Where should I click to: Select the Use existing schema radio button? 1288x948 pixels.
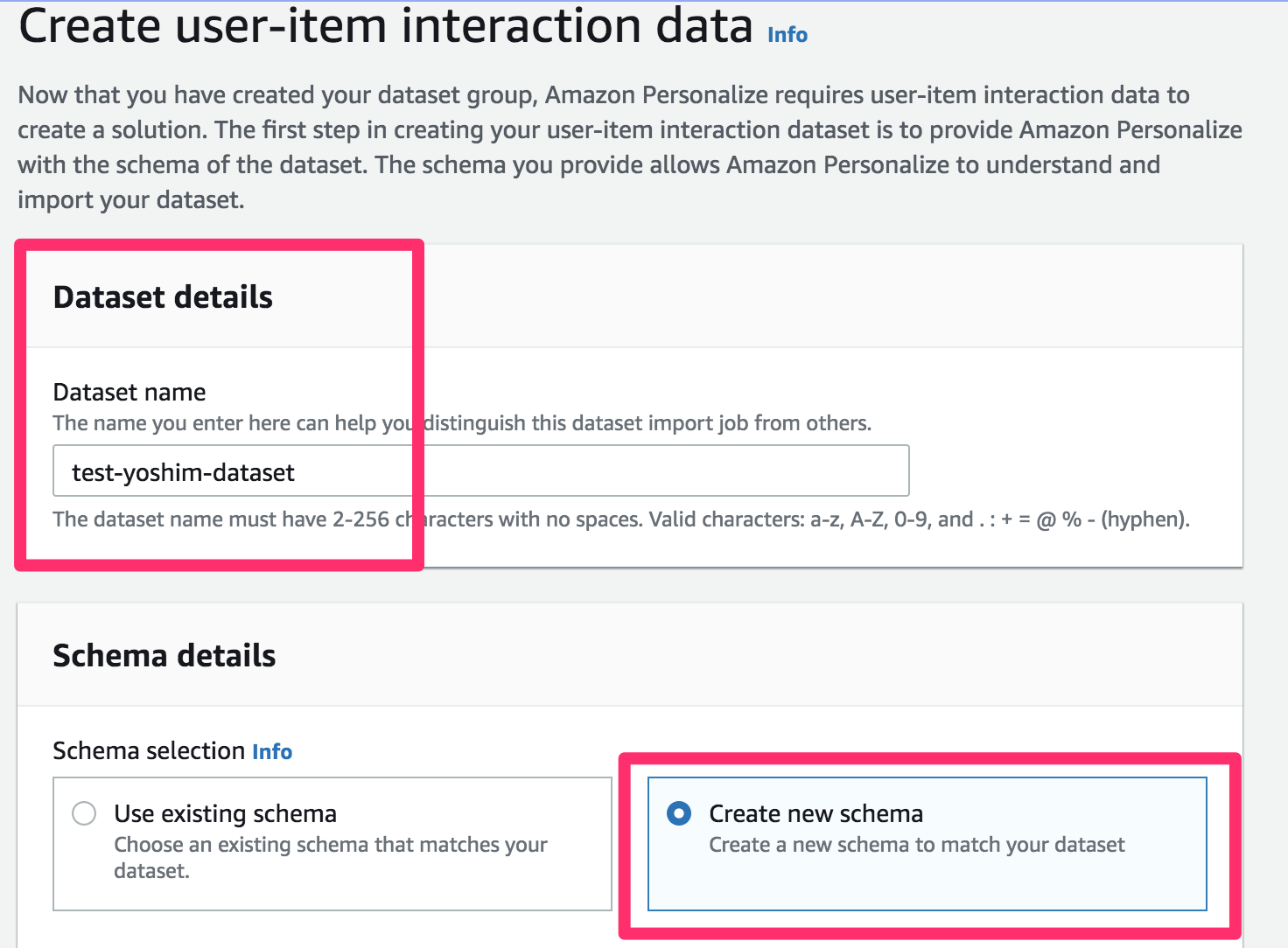click(84, 813)
